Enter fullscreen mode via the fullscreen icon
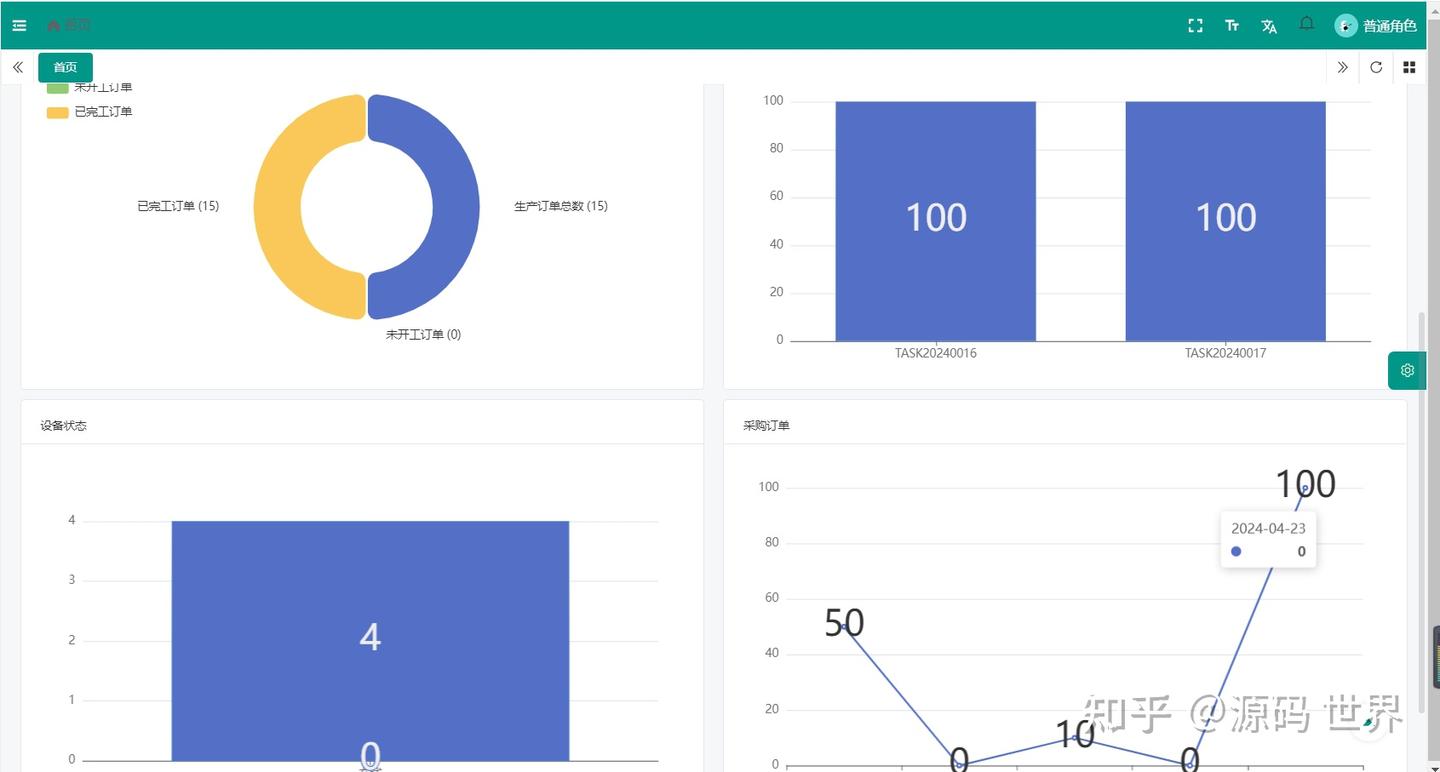 [x=1195, y=25]
